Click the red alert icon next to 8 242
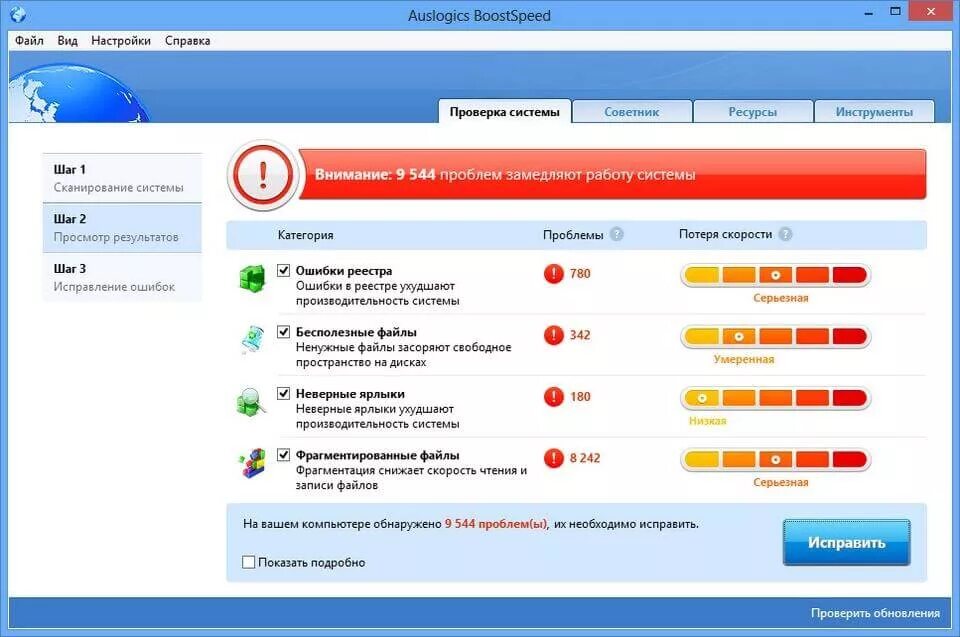Screen dimensions: 960x637 point(553,458)
